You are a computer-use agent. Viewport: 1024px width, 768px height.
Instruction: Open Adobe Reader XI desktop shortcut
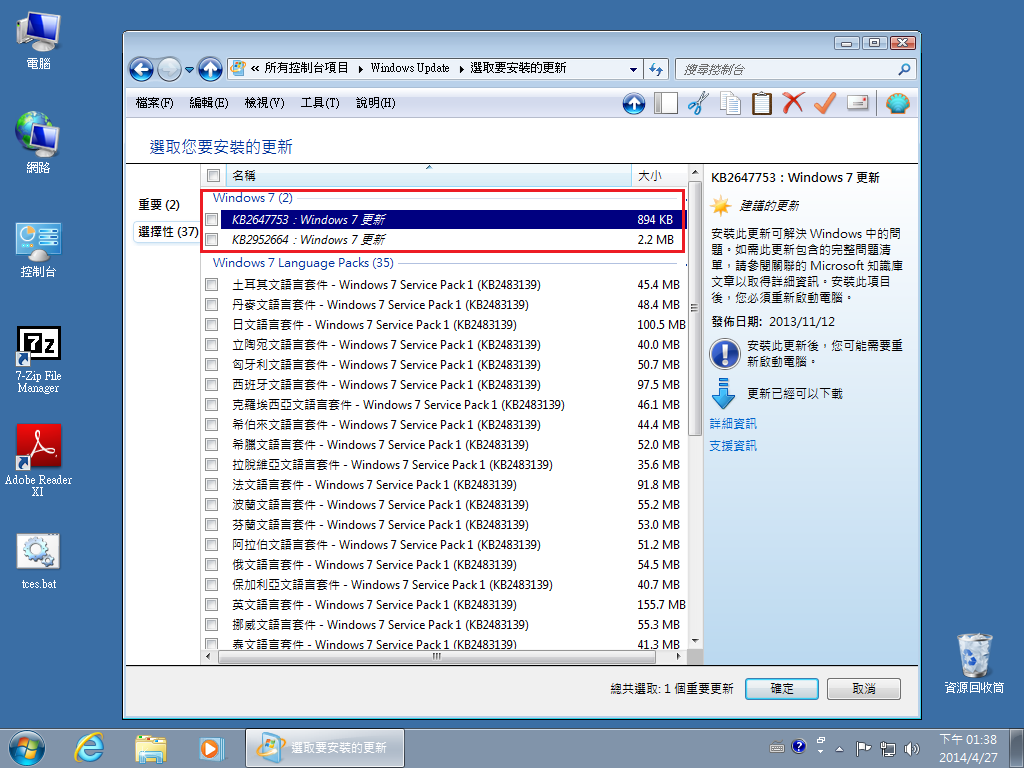[38, 461]
